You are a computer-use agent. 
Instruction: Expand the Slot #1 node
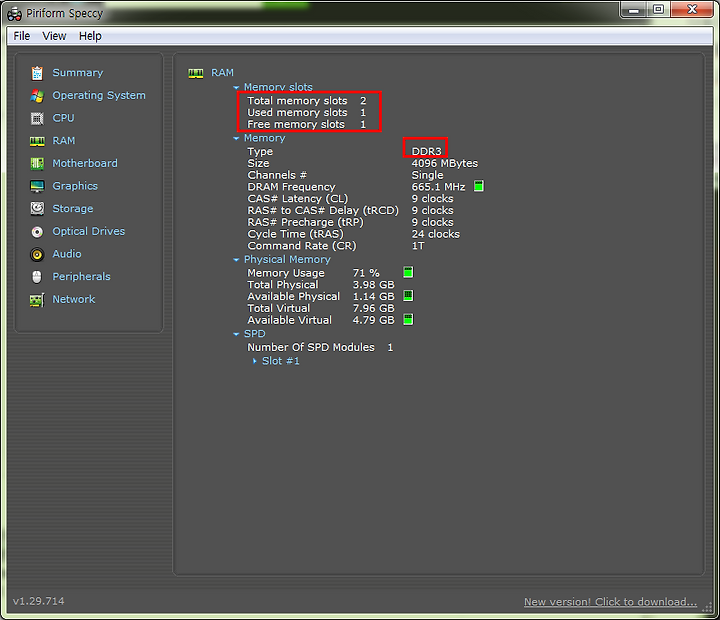click(255, 361)
